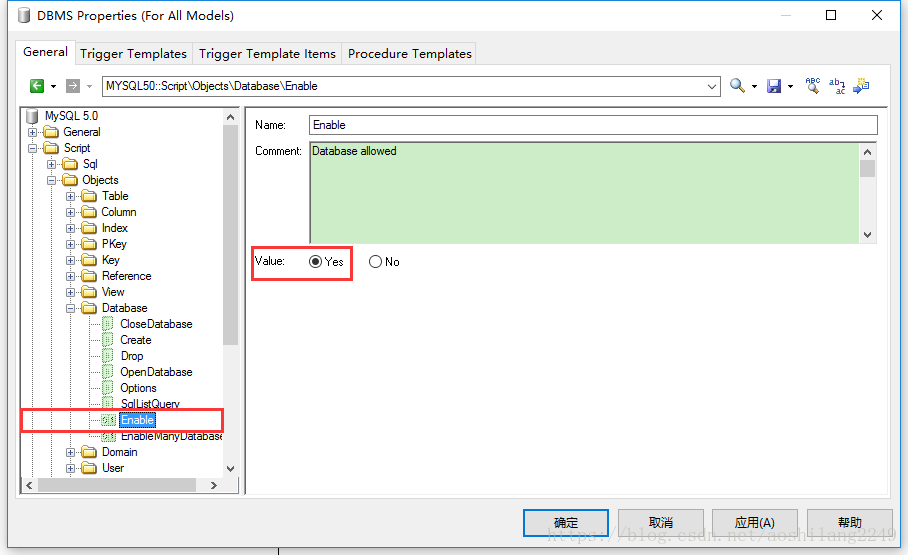Open the MYSQL50 path combo box dropdown
This screenshot has height=555, width=908.
tap(712, 86)
